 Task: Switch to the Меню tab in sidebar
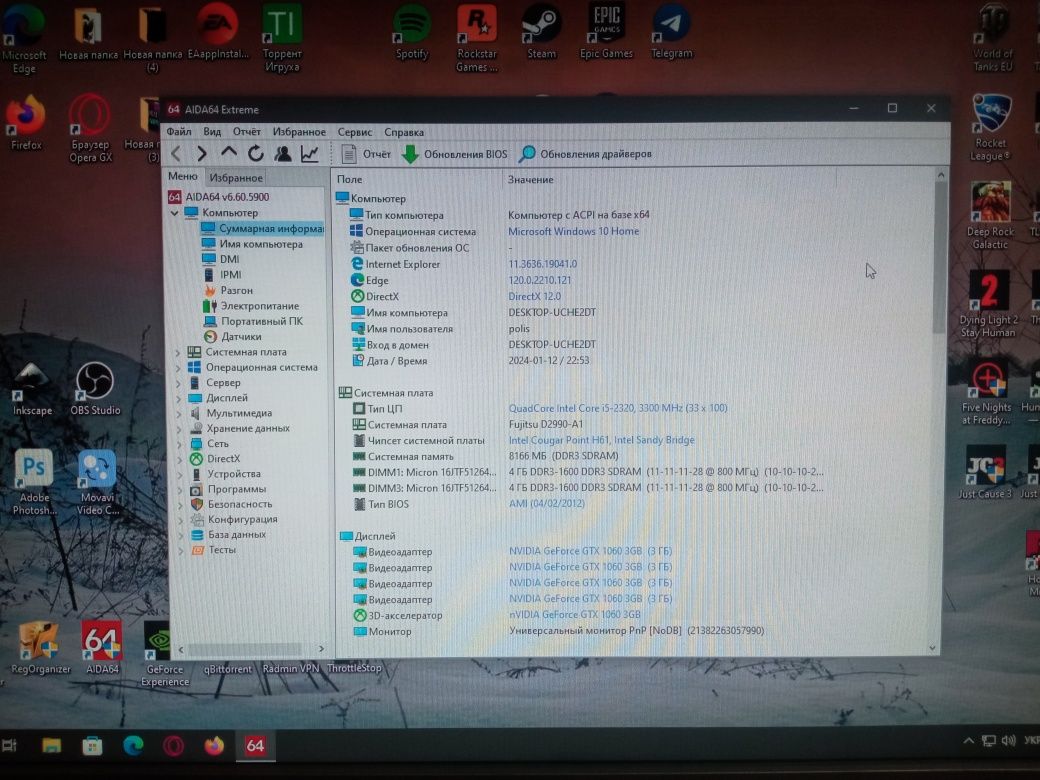[182, 176]
